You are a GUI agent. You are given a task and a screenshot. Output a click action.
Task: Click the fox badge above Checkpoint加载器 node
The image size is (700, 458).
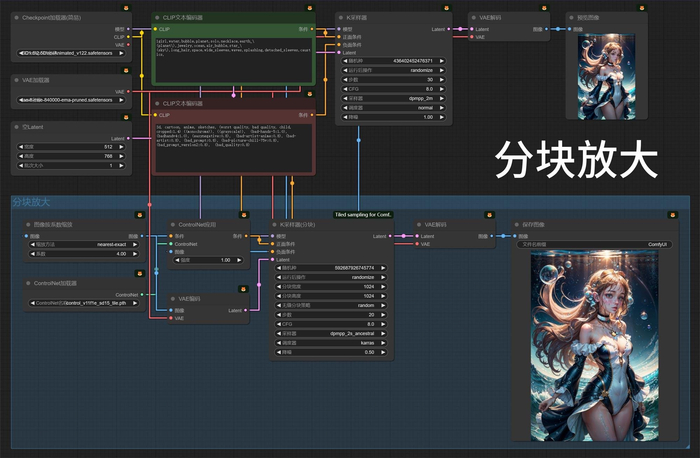click(x=126, y=8)
